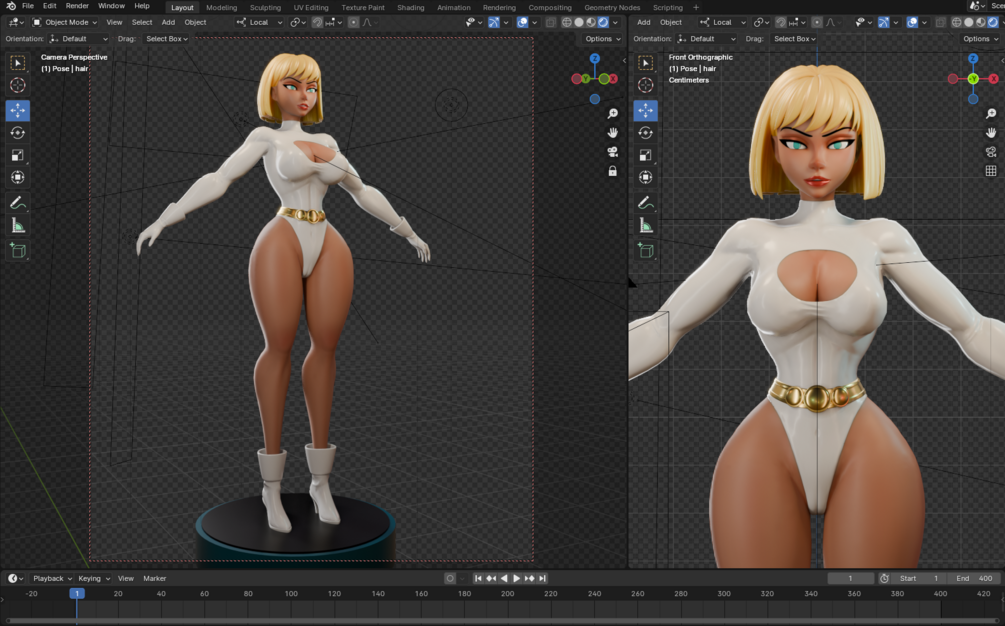Toggle snapping magnet in left viewport header
The height and width of the screenshot is (626, 1005).
point(317,22)
